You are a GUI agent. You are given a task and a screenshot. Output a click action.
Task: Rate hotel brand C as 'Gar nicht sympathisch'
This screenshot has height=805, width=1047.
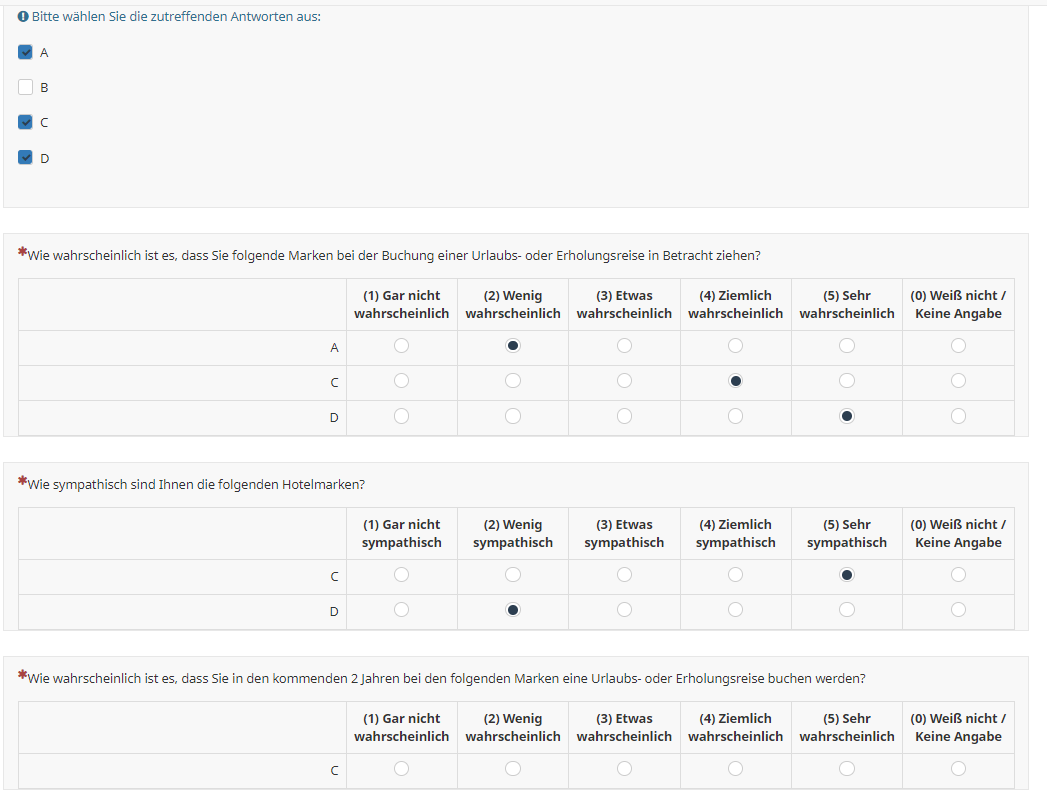pyautogui.click(x=401, y=575)
